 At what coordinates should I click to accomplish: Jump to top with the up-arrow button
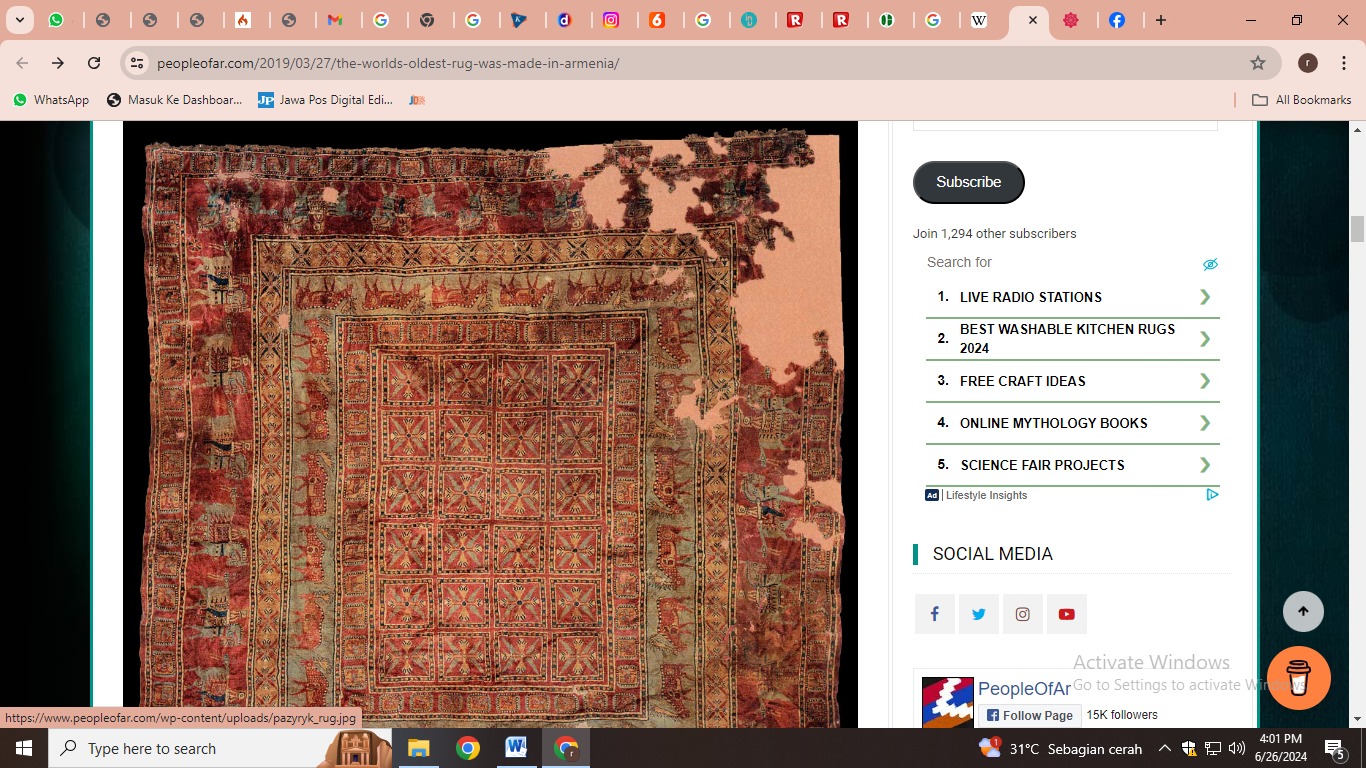(1303, 611)
